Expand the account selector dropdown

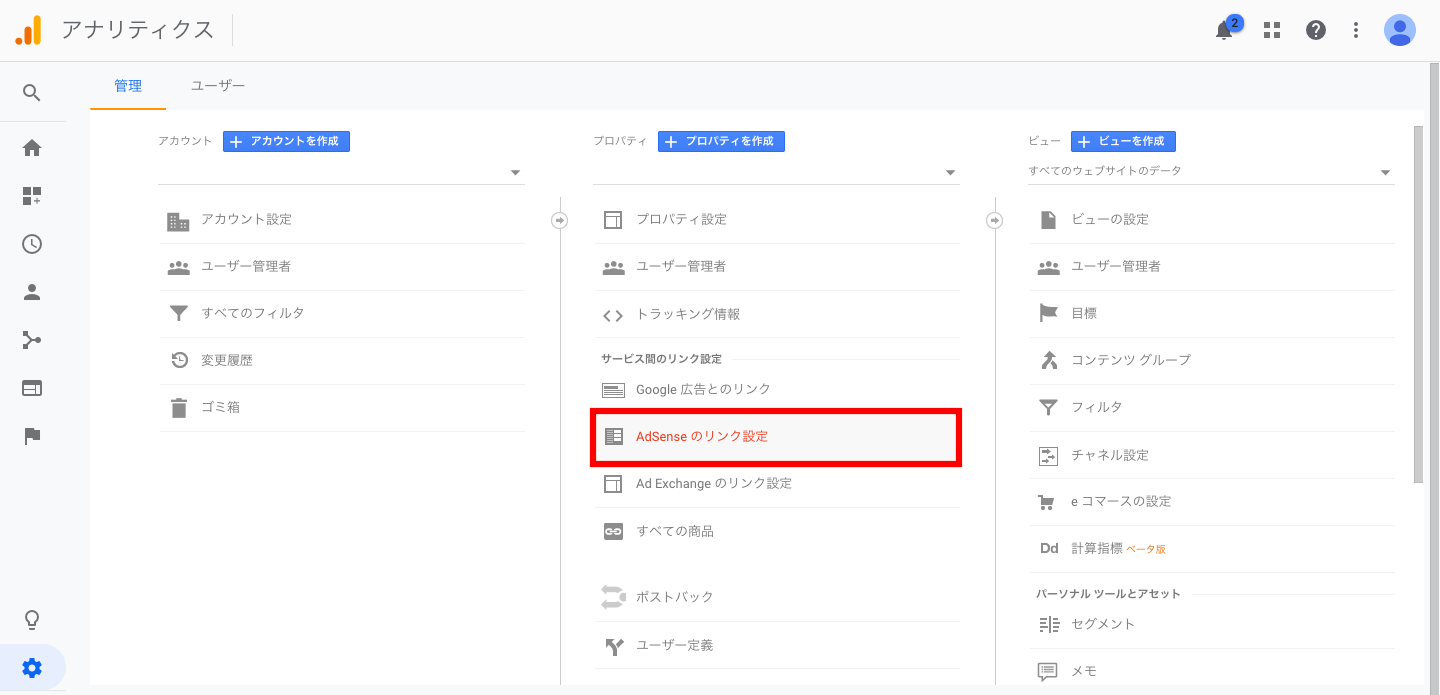coord(341,172)
